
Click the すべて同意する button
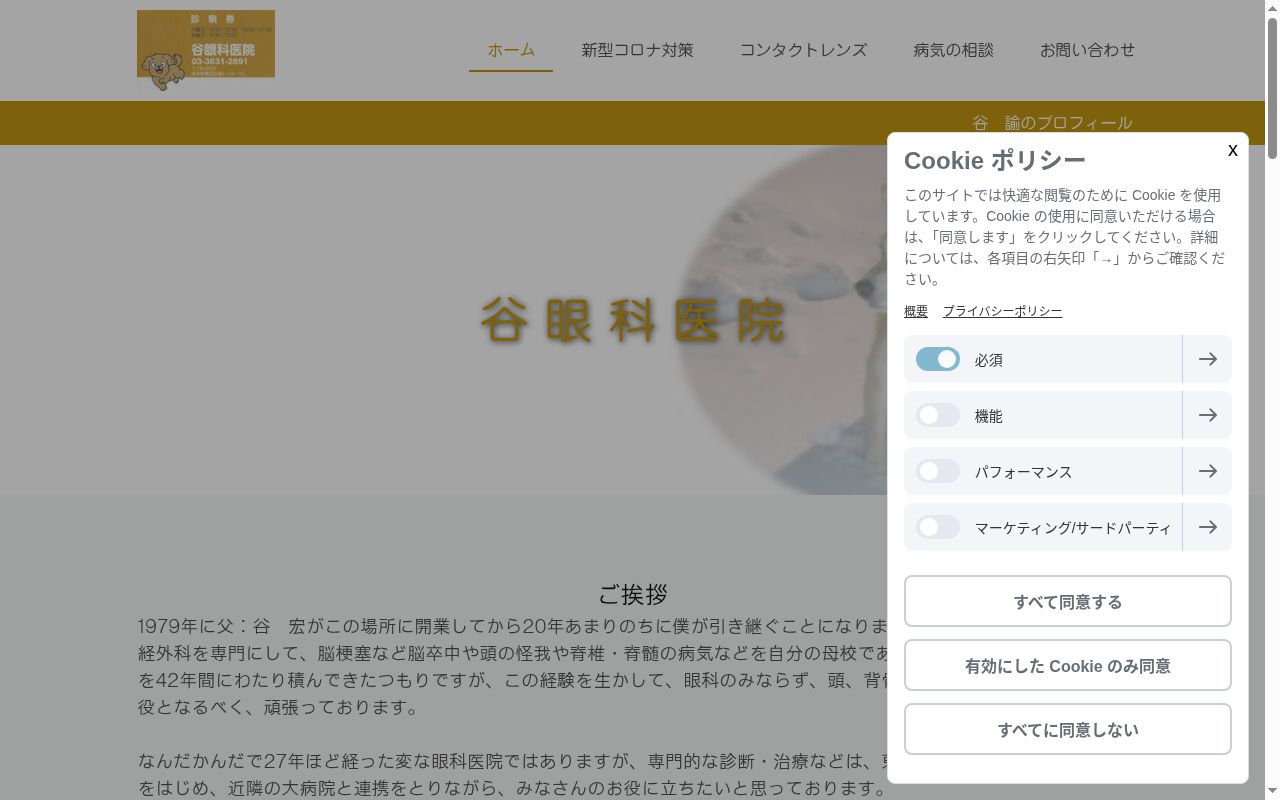pos(1068,601)
